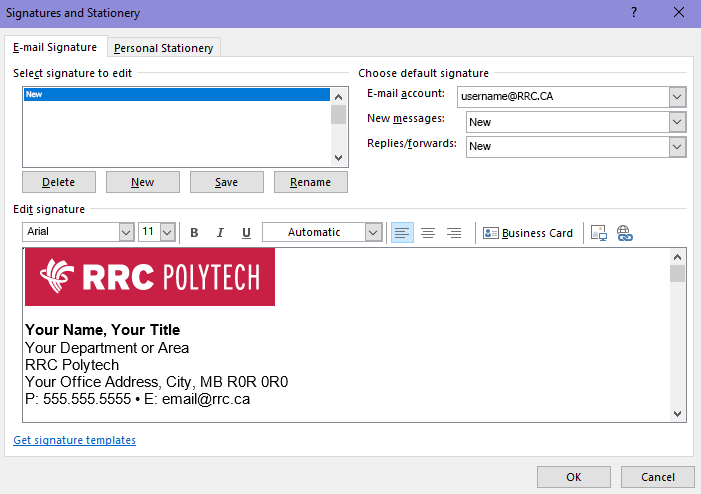The image size is (701, 494).
Task: Select the E-mail Signature tab
Action: (55, 47)
